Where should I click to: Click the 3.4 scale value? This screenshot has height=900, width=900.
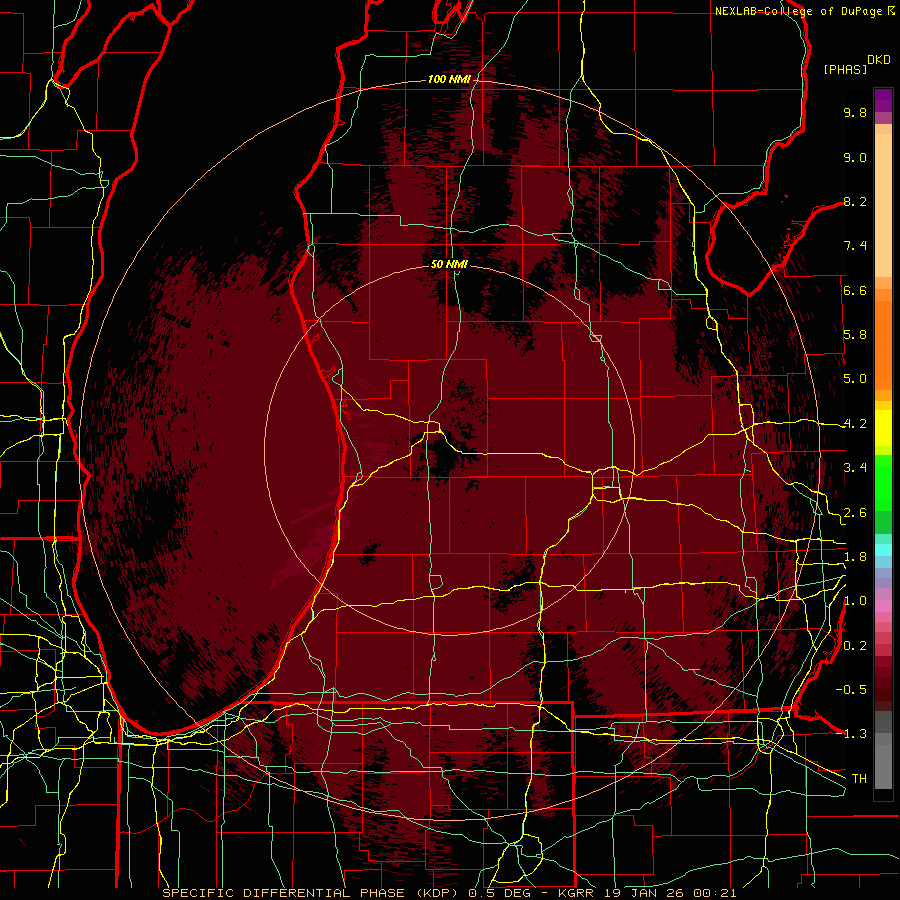pos(855,468)
